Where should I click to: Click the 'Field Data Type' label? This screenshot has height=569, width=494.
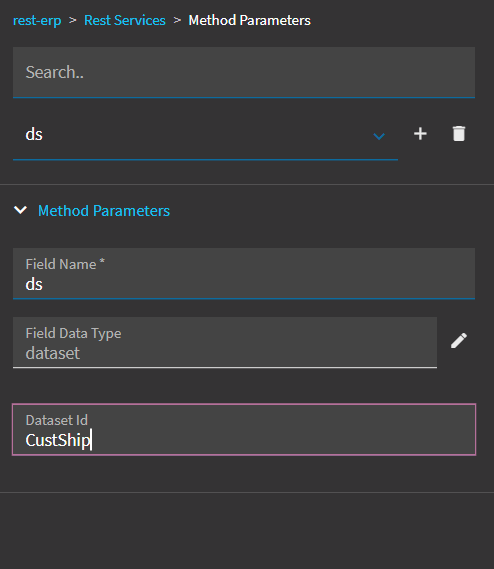(73, 333)
